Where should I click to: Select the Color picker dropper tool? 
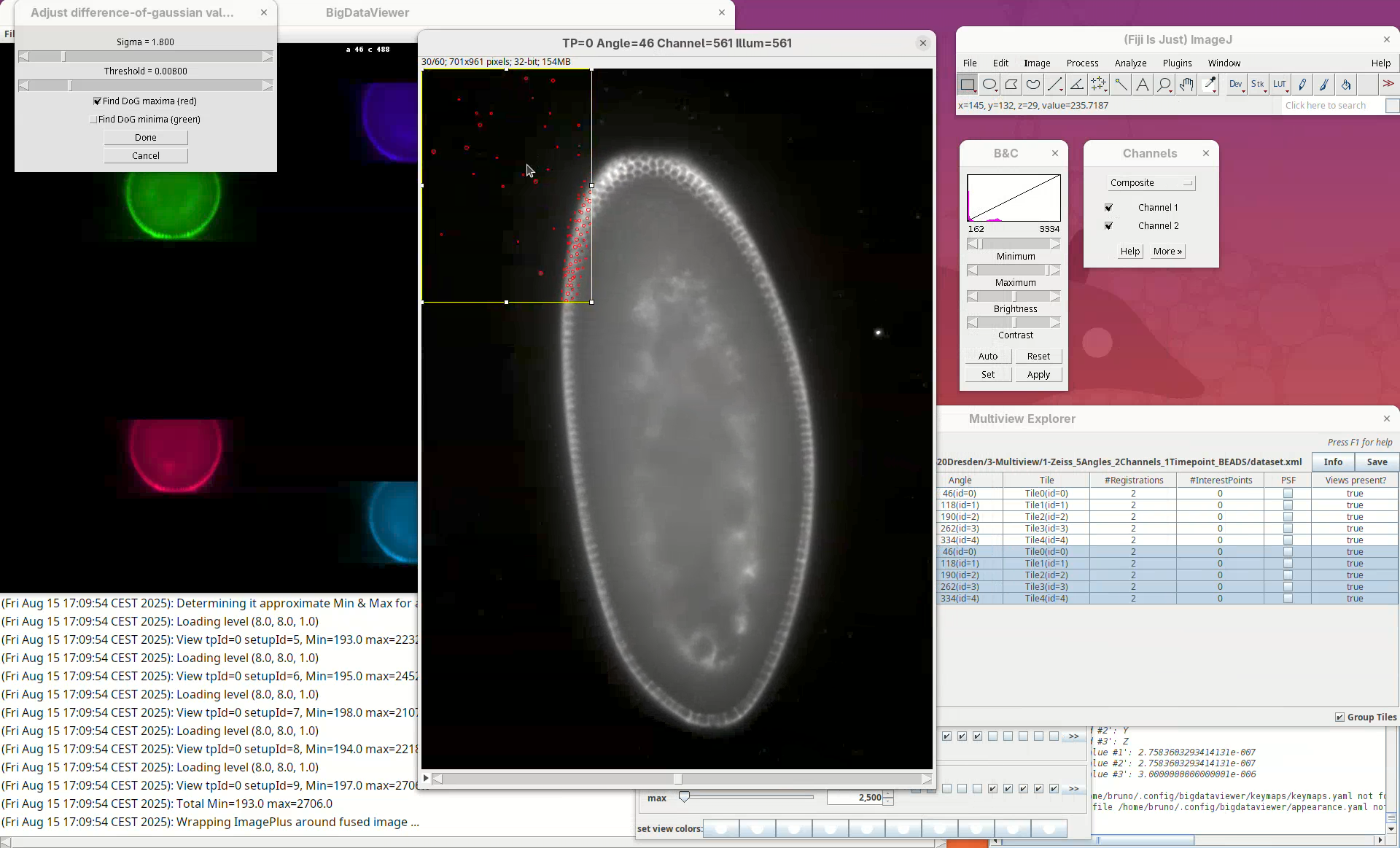click(1210, 85)
